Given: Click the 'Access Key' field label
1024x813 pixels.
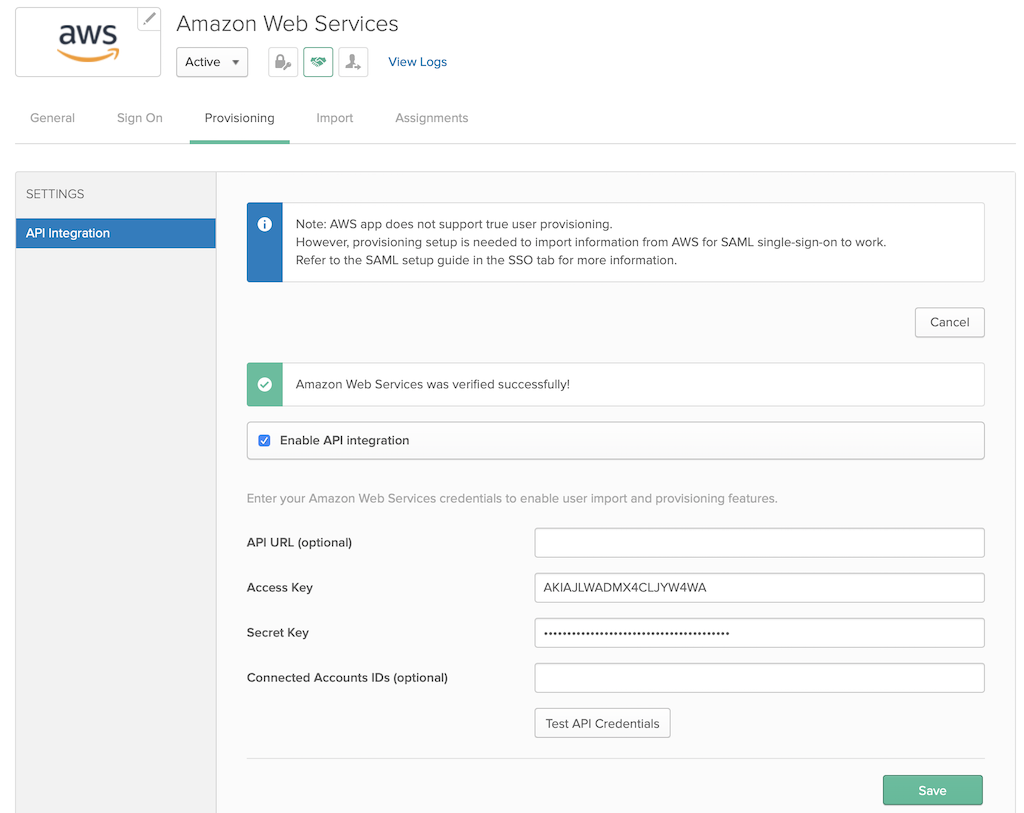Looking at the screenshot, I should pyautogui.click(x=280, y=588).
